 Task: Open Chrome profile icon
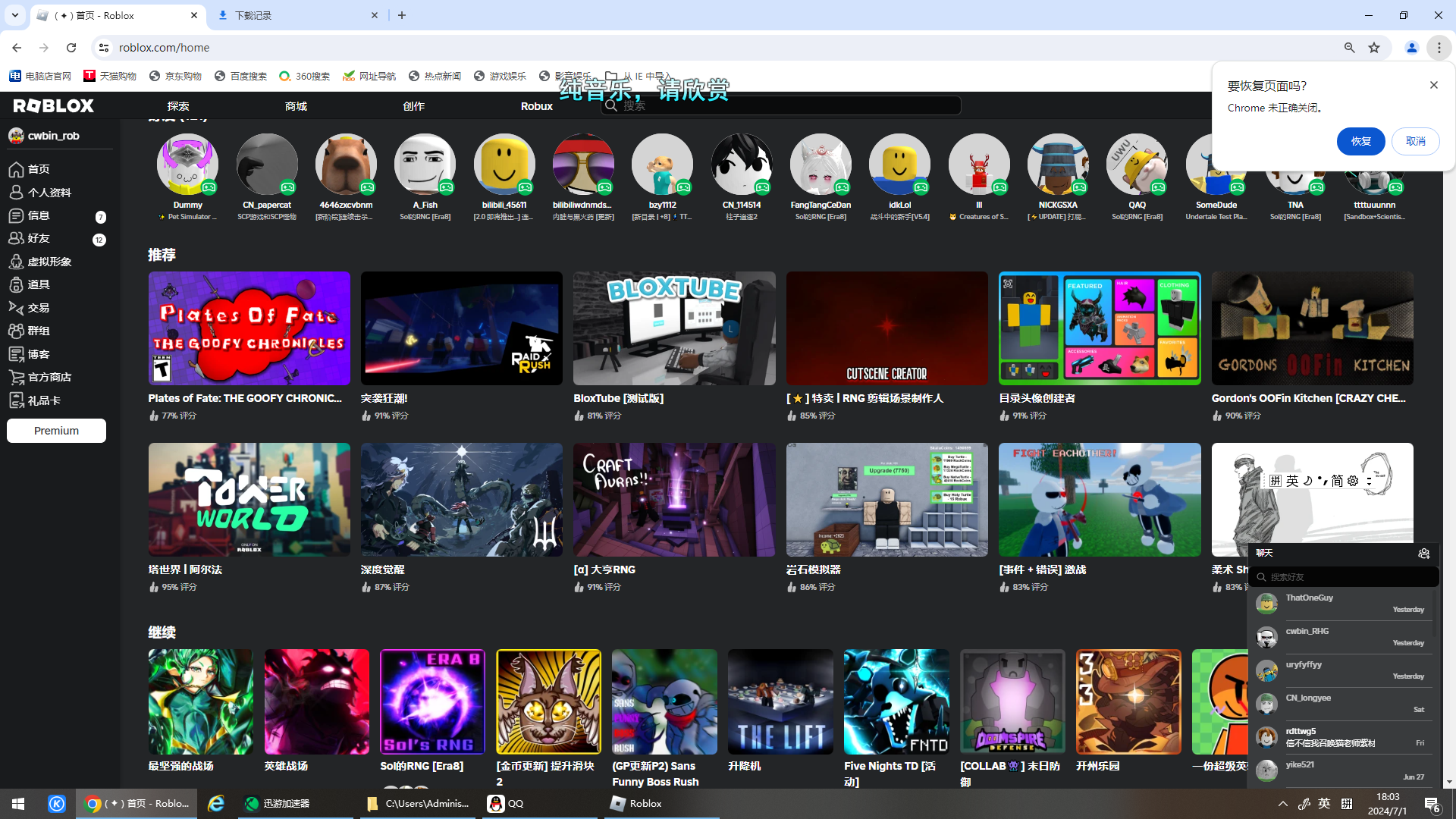tap(1412, 48)
